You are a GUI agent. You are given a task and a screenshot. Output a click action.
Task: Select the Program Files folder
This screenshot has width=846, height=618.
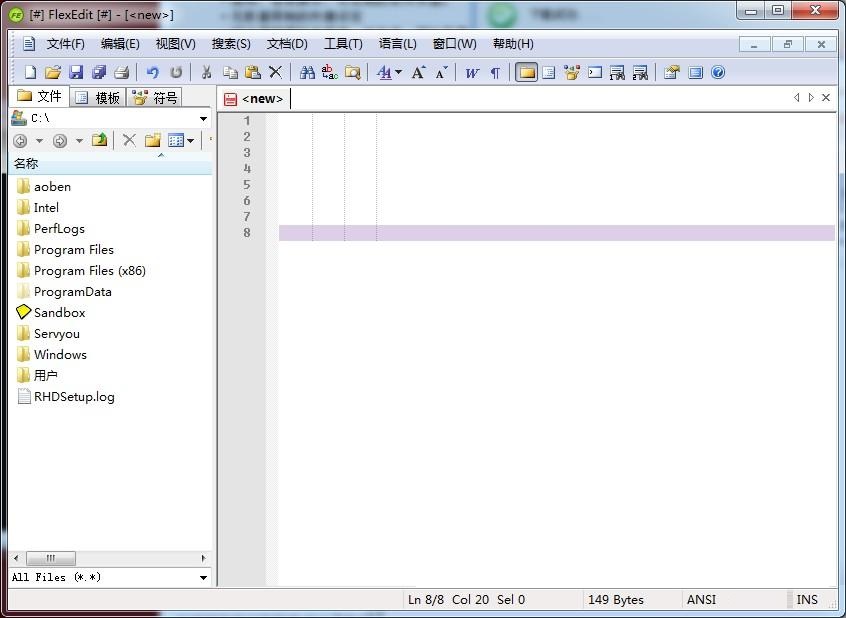pyautogui.click(x=73, y=250)
